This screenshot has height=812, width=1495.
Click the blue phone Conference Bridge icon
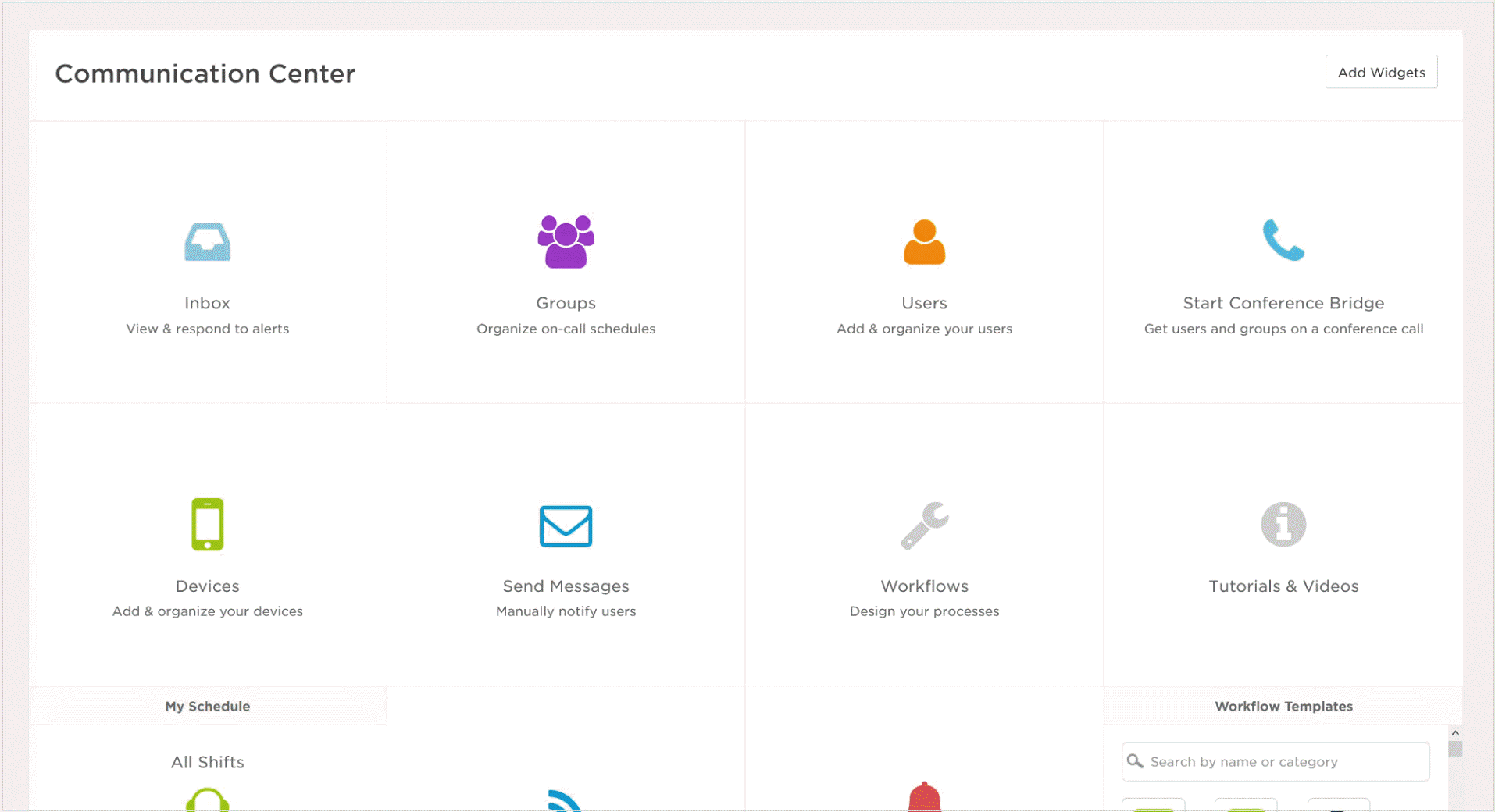tap(1283, 240)
